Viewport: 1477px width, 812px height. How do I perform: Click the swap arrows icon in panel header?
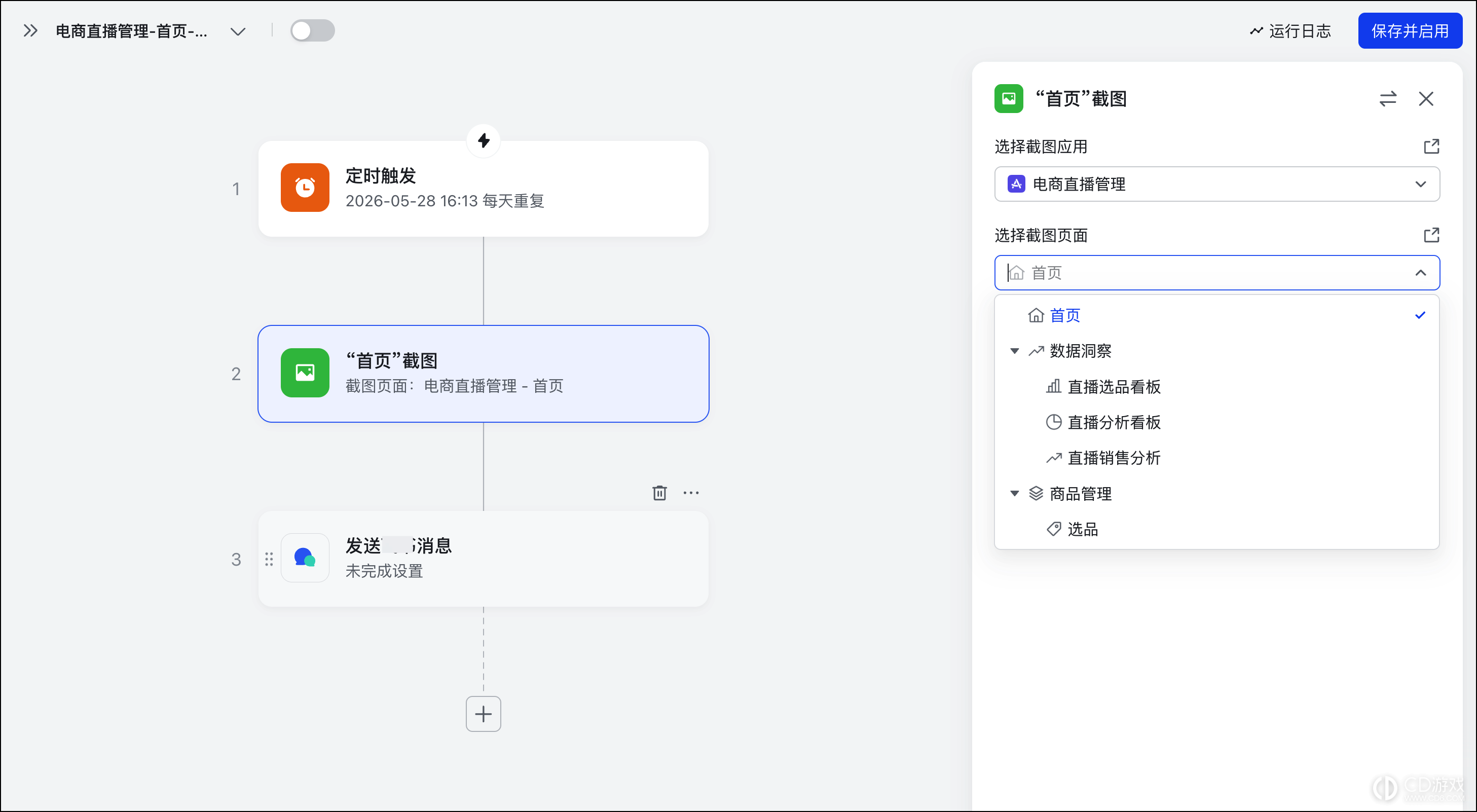click(x=1388, y=99)
